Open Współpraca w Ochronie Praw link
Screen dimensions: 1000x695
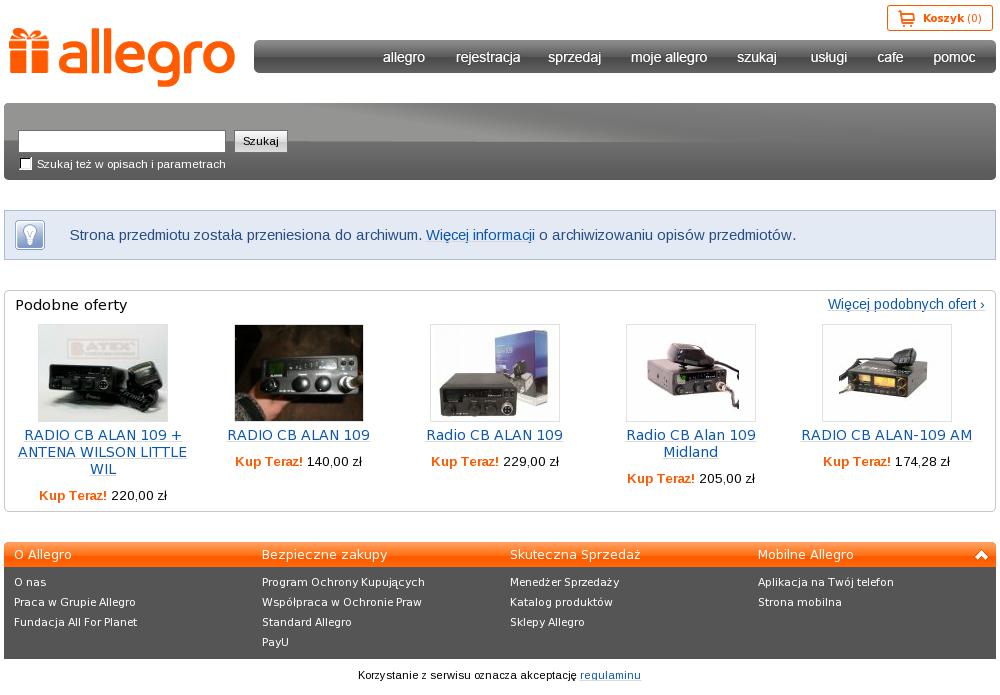[x=342, y=603]
